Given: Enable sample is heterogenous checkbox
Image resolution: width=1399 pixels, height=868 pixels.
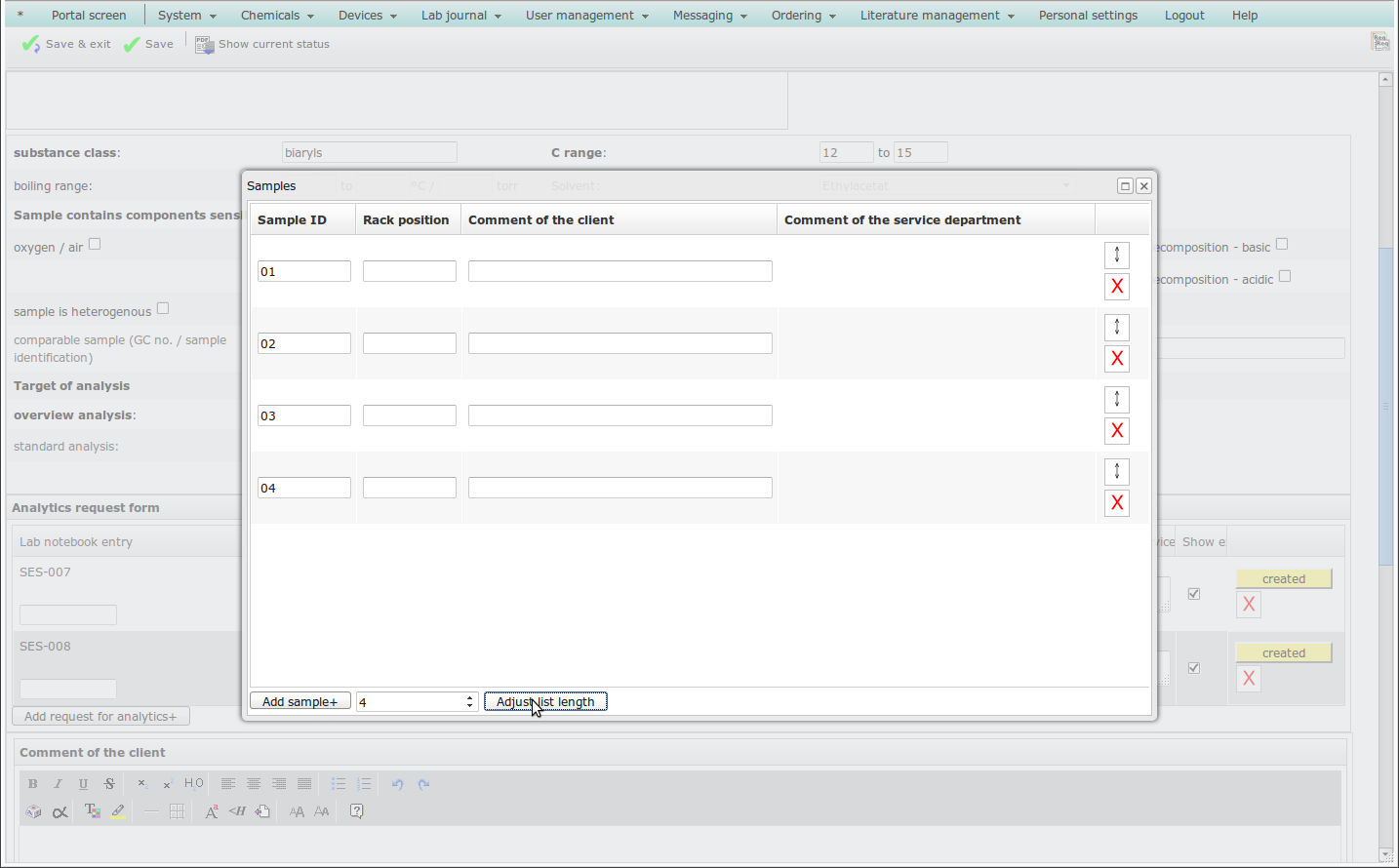Looking at the screenshot, I should (x=163, y=309).
